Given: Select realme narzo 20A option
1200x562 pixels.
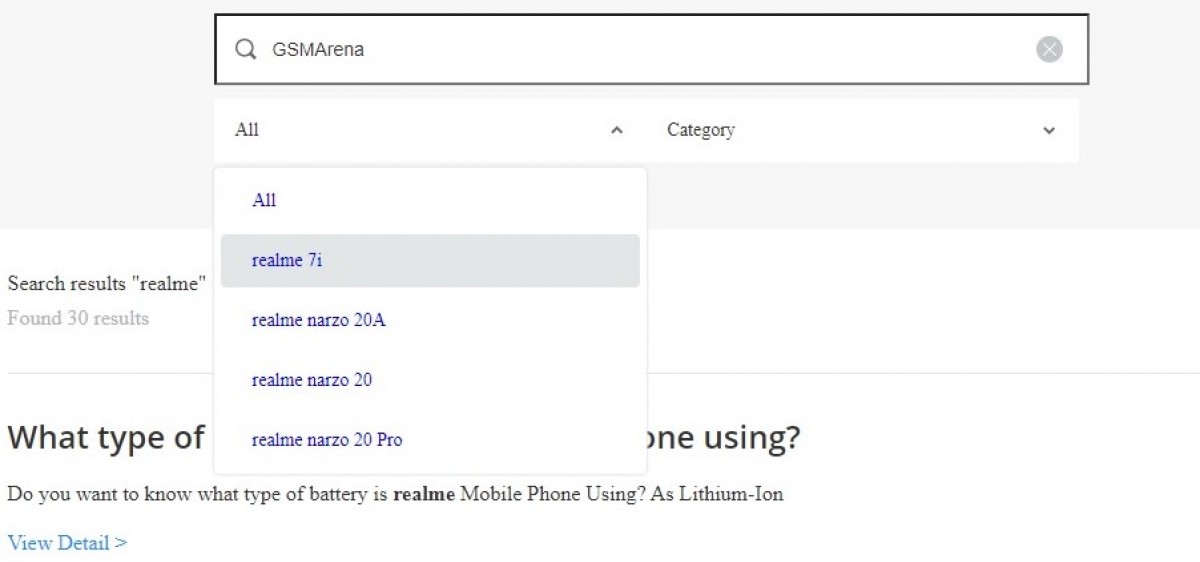Looking at the screenshot, I should click(430, 321).
